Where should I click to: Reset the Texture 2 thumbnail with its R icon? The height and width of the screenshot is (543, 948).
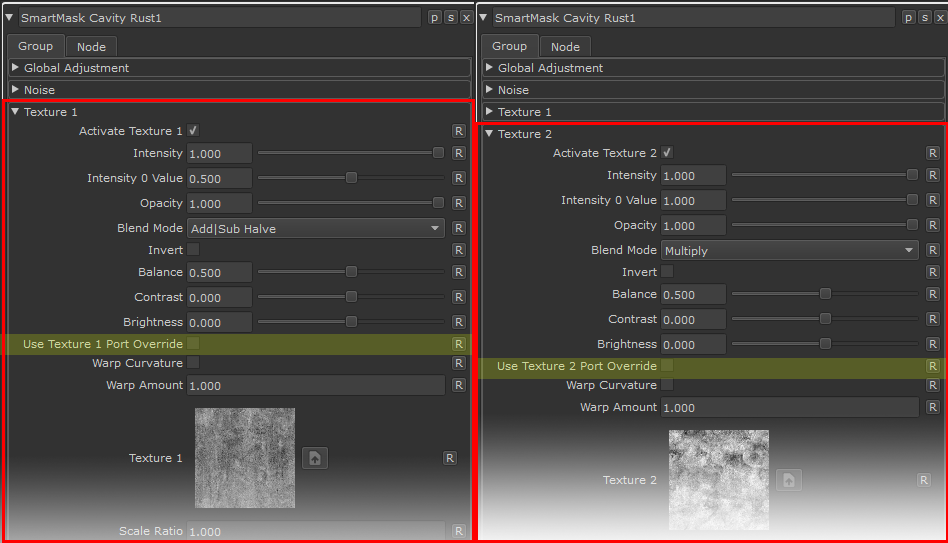point(924,480)
